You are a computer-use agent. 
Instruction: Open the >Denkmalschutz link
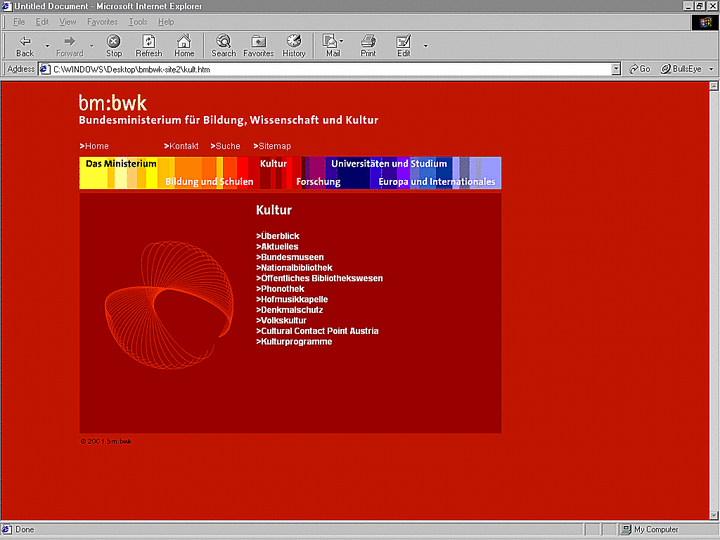[x=290, y=310]
